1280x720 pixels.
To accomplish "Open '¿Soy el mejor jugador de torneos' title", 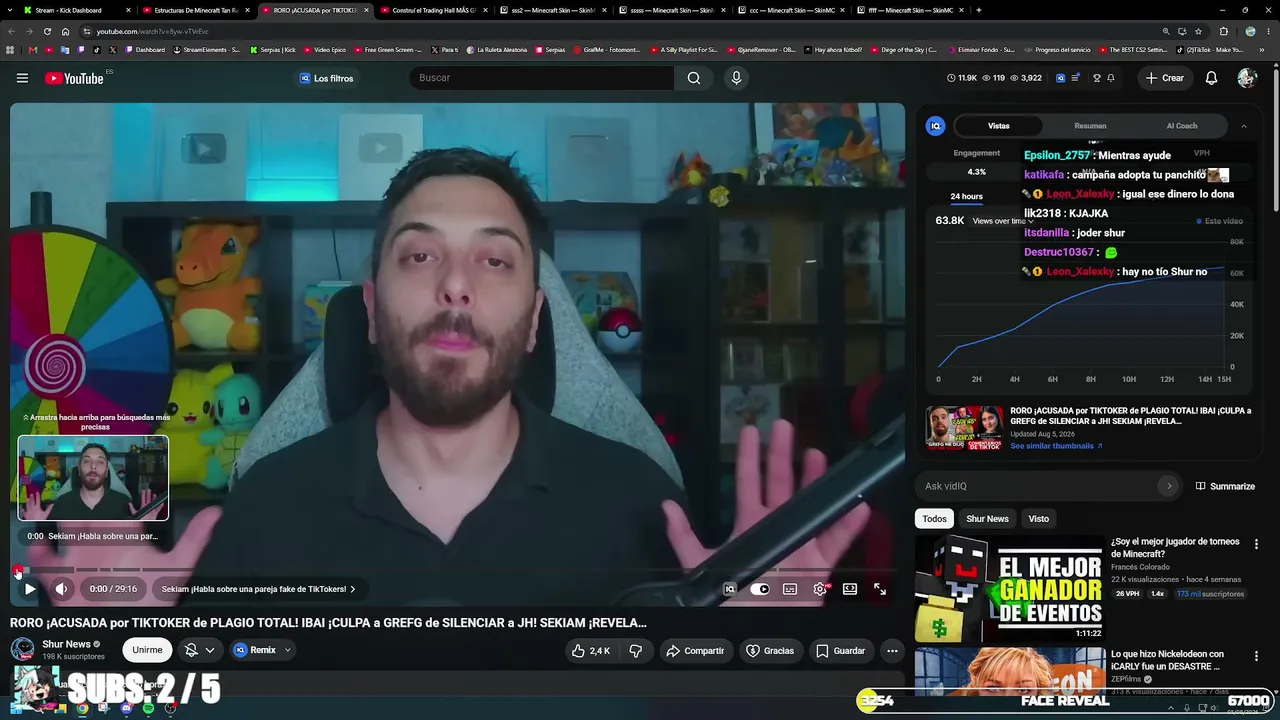I will click(x=1175, y=548).
